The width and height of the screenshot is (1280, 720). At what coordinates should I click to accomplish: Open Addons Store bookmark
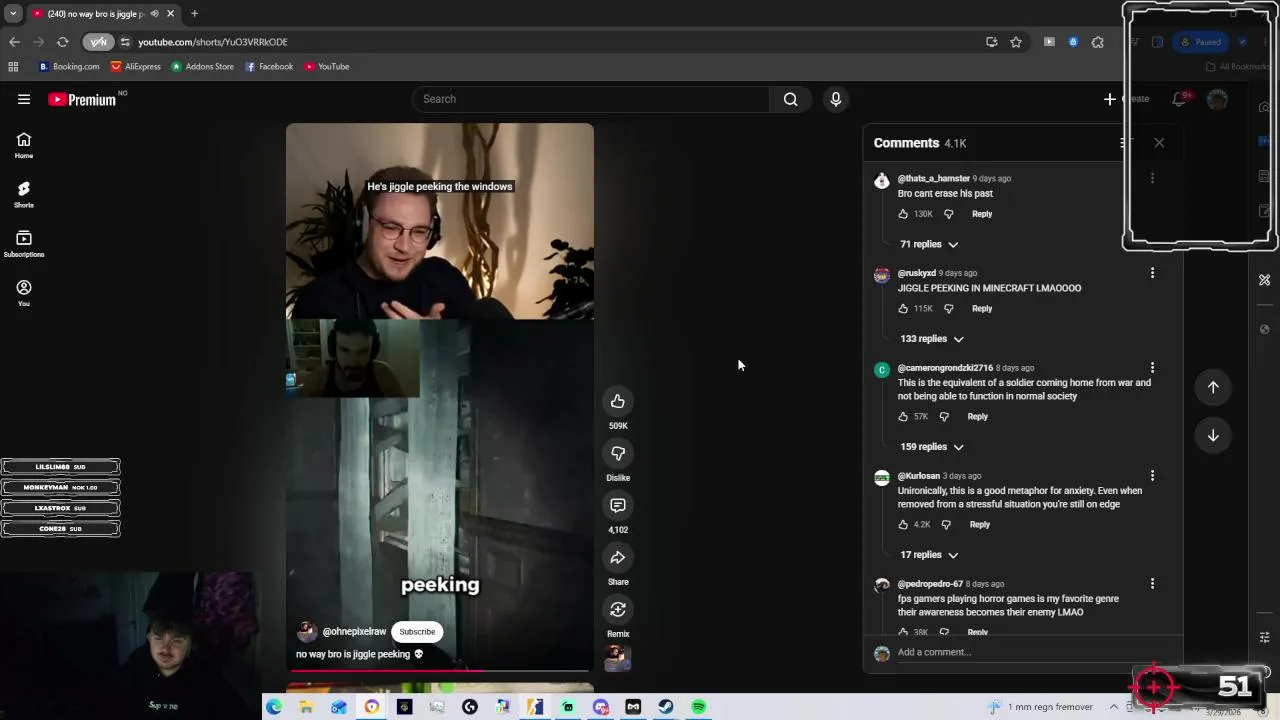(x=202, y=67)
